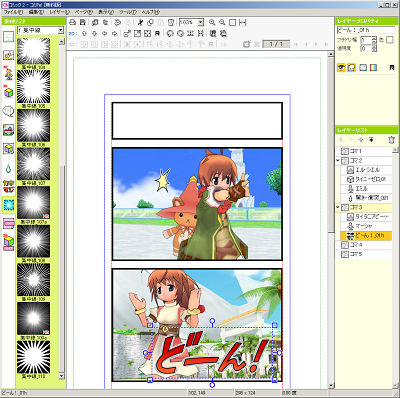Increase the フチドリ幅 border width stepper
The image size is (400, 398).
[x=374, y=38]
